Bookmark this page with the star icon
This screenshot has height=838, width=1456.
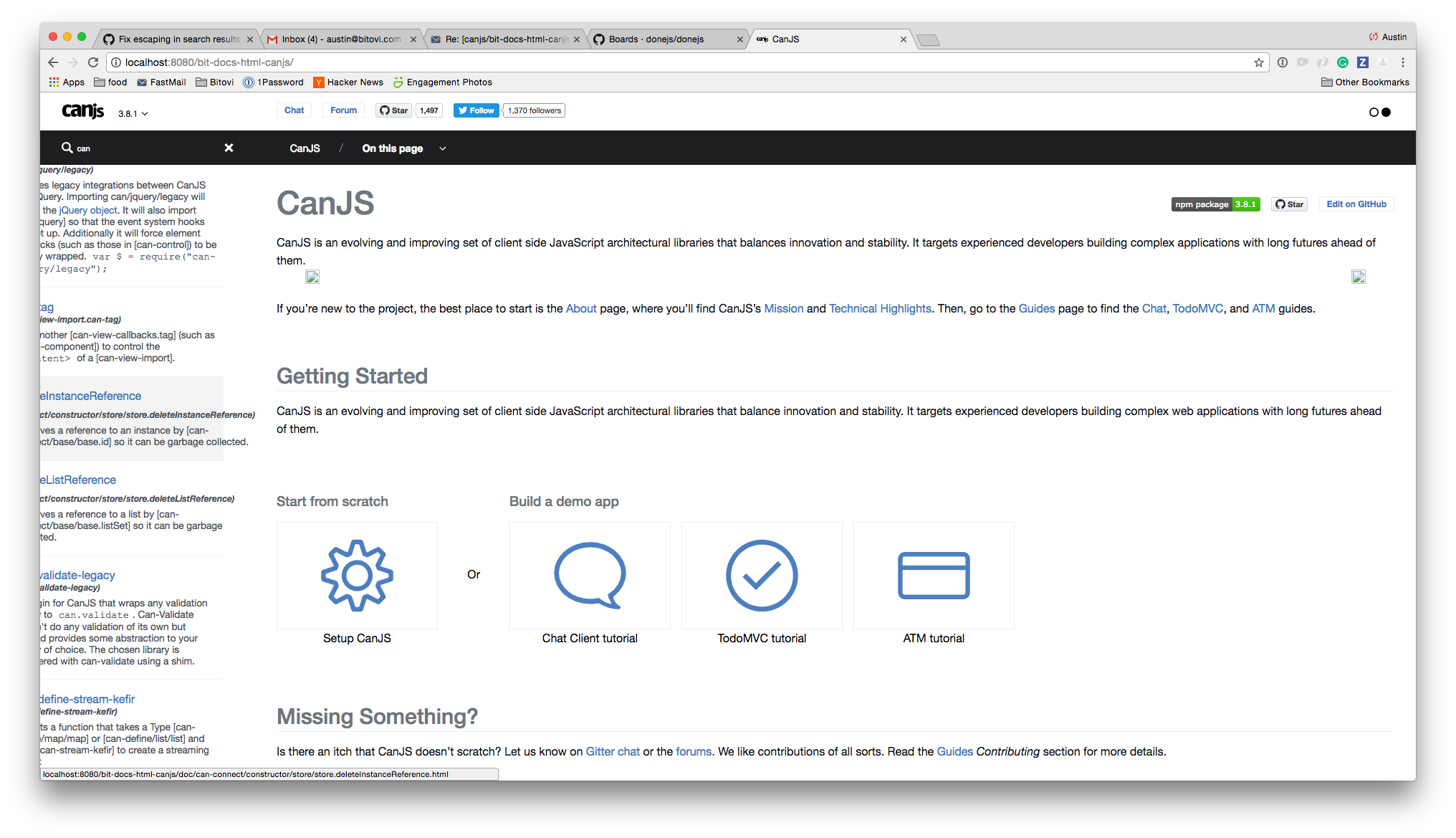pyautogui.click(x=1259, y=62)
